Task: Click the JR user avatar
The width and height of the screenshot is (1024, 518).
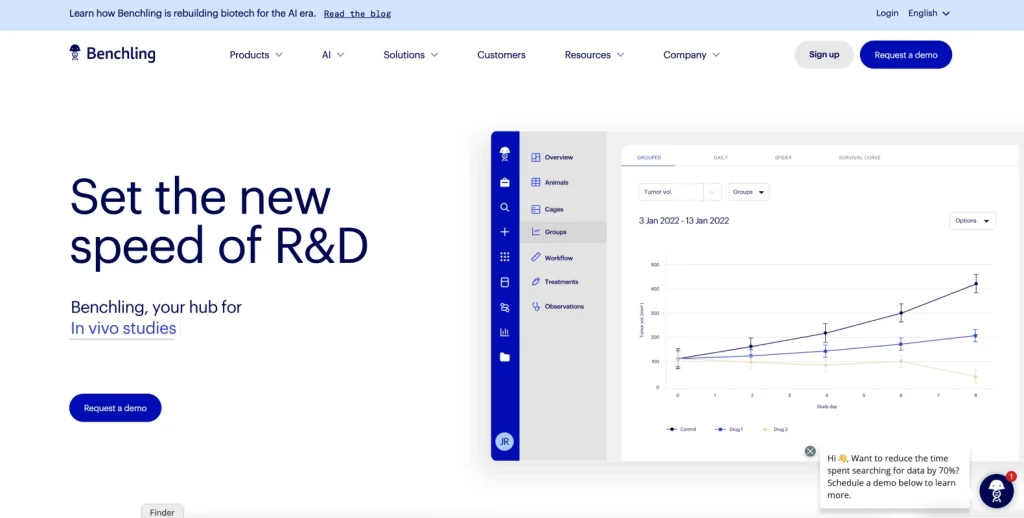Action: (505, 441)
